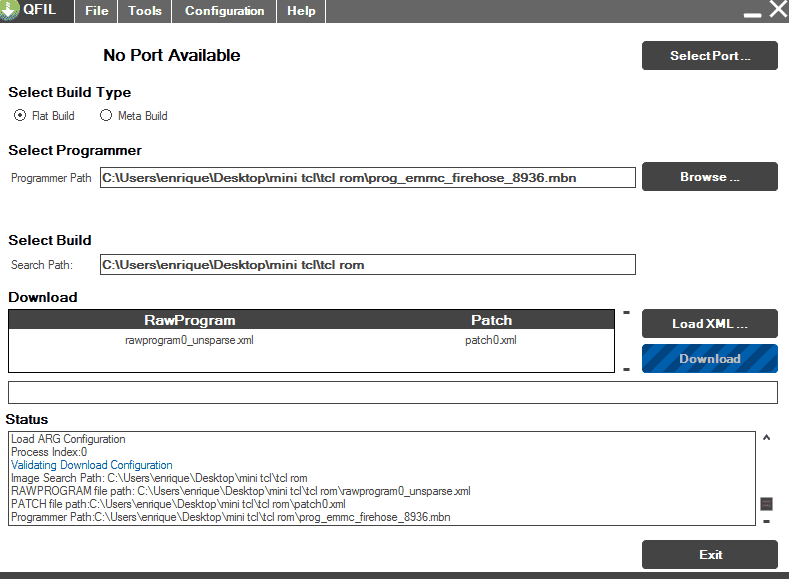Open the Tools menu

point(145,11)
